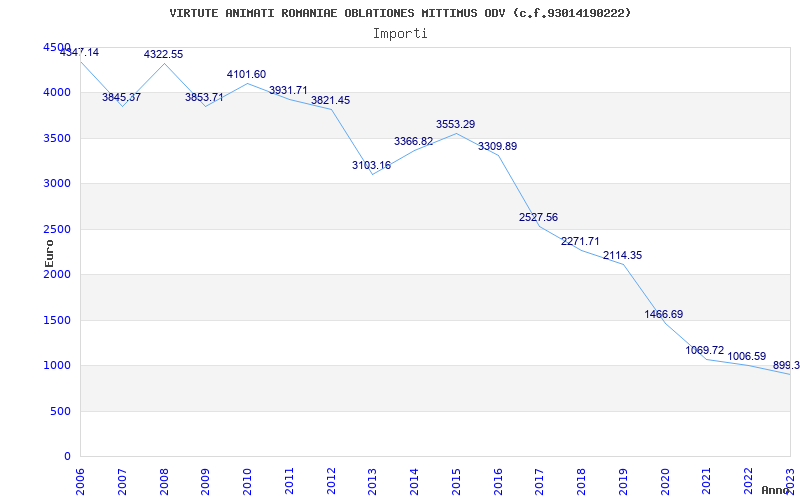The height and width of the screenshot is (500, 800).
Task: Click the y-axis tick 500
Action: [60, 411]
